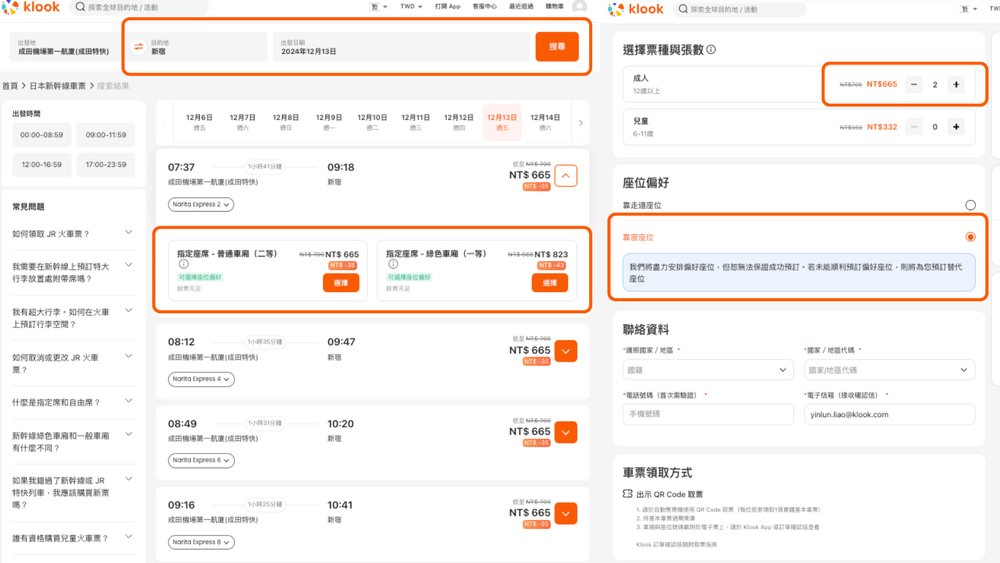The width and height of the screenshot is (1000, 563).
Task: Click the 首頁 breadcrumb link
Action: (x=10, y=85)
